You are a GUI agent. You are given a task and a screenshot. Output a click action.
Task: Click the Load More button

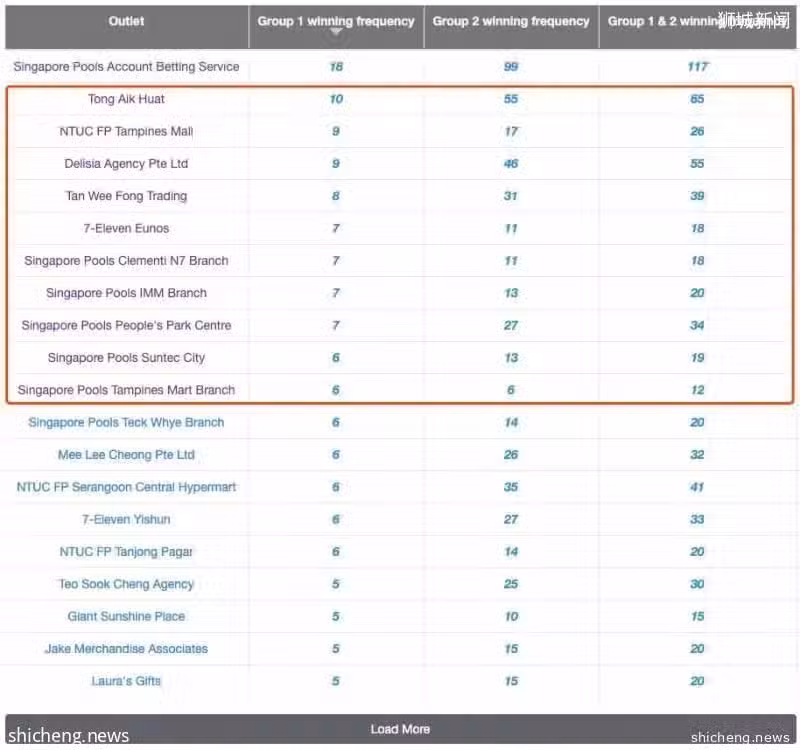401,729
